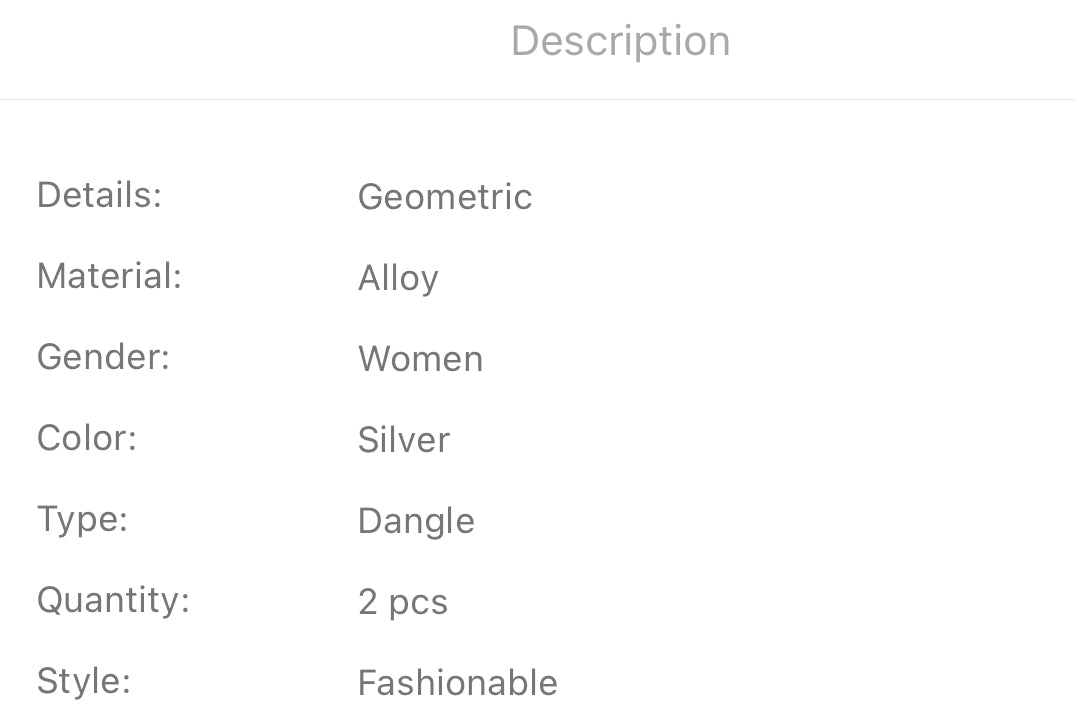Tap the Quantity label

113,600
